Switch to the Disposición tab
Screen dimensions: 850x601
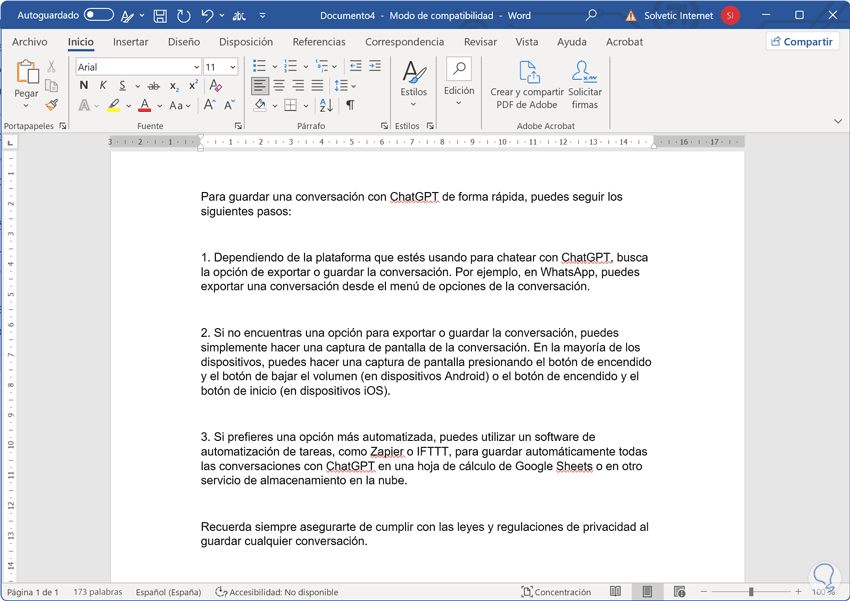[x=246, y=42]
